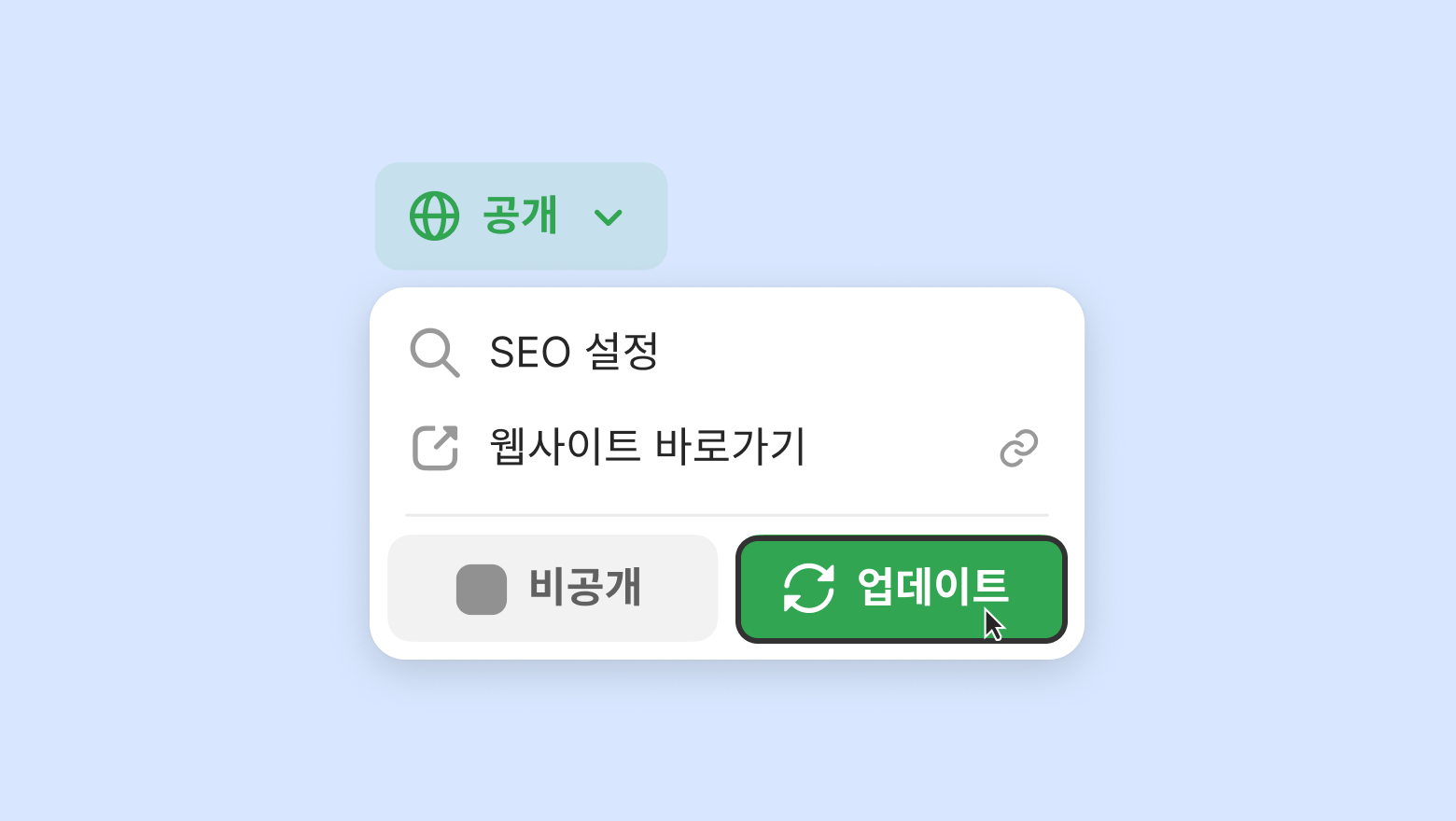Click the circular refresh arrows icon
The height and width of the screenshot is (821, 1456).
coord(808,589)
